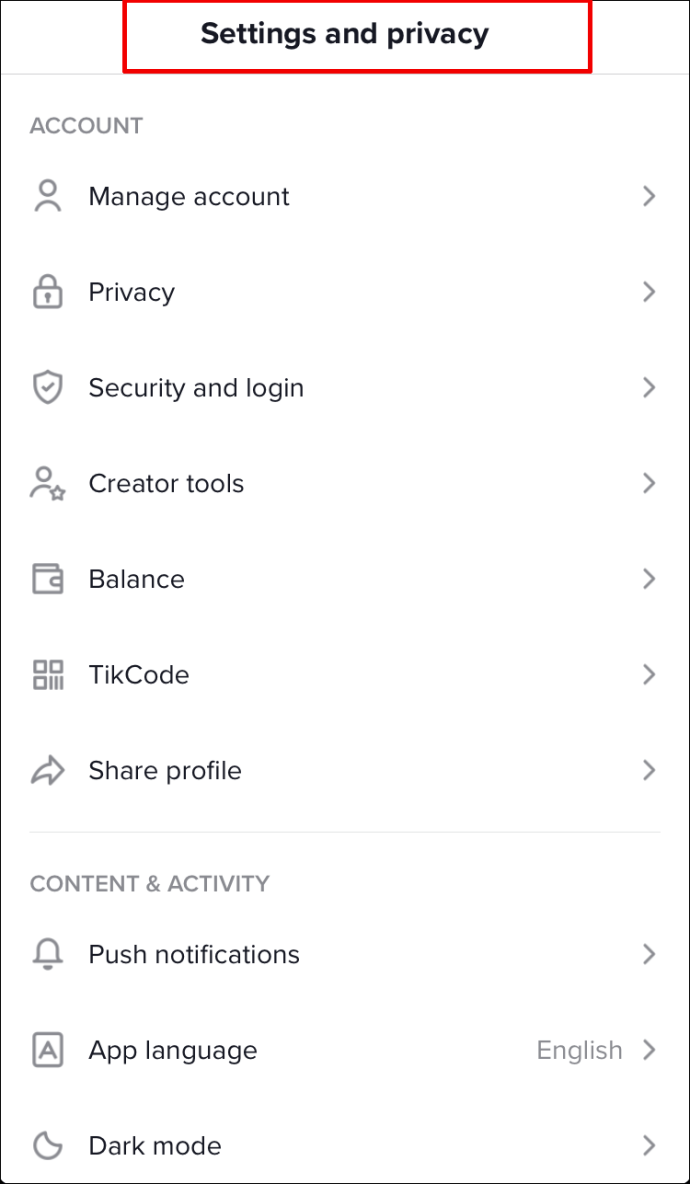Tap the Settings and privacy header
Screen dimensions: 690x1184
(345, 34)
